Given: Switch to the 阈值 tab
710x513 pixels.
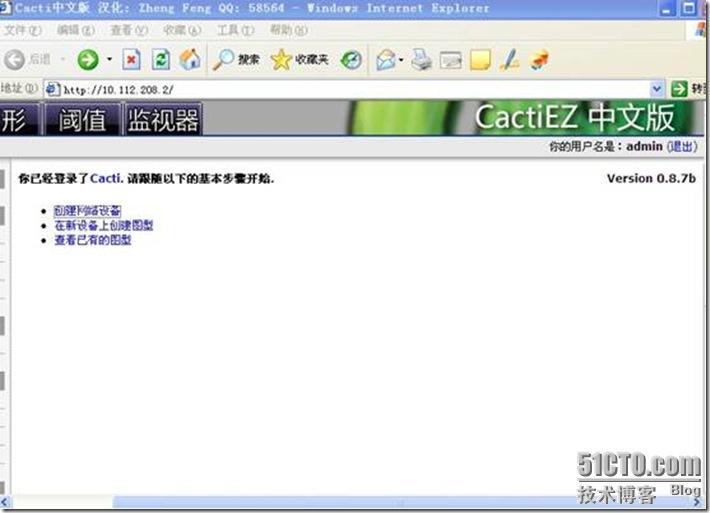Looking at the screenshot, I should [82, 120].
